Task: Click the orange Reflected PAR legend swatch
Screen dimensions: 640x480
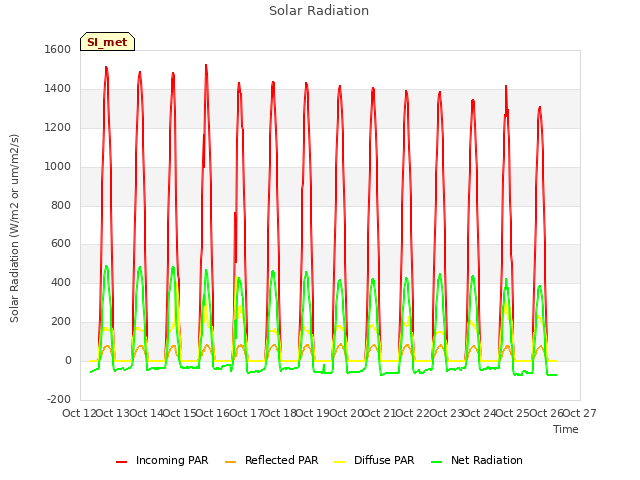Action: (x=231, y=462)
